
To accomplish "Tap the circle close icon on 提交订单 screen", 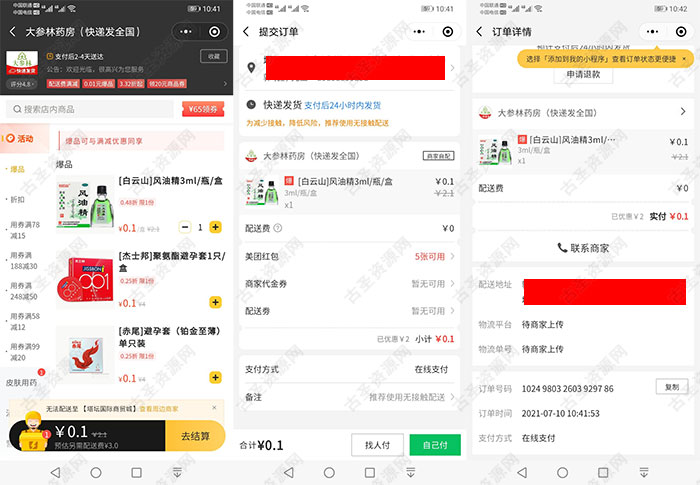I will click(448, 32).
